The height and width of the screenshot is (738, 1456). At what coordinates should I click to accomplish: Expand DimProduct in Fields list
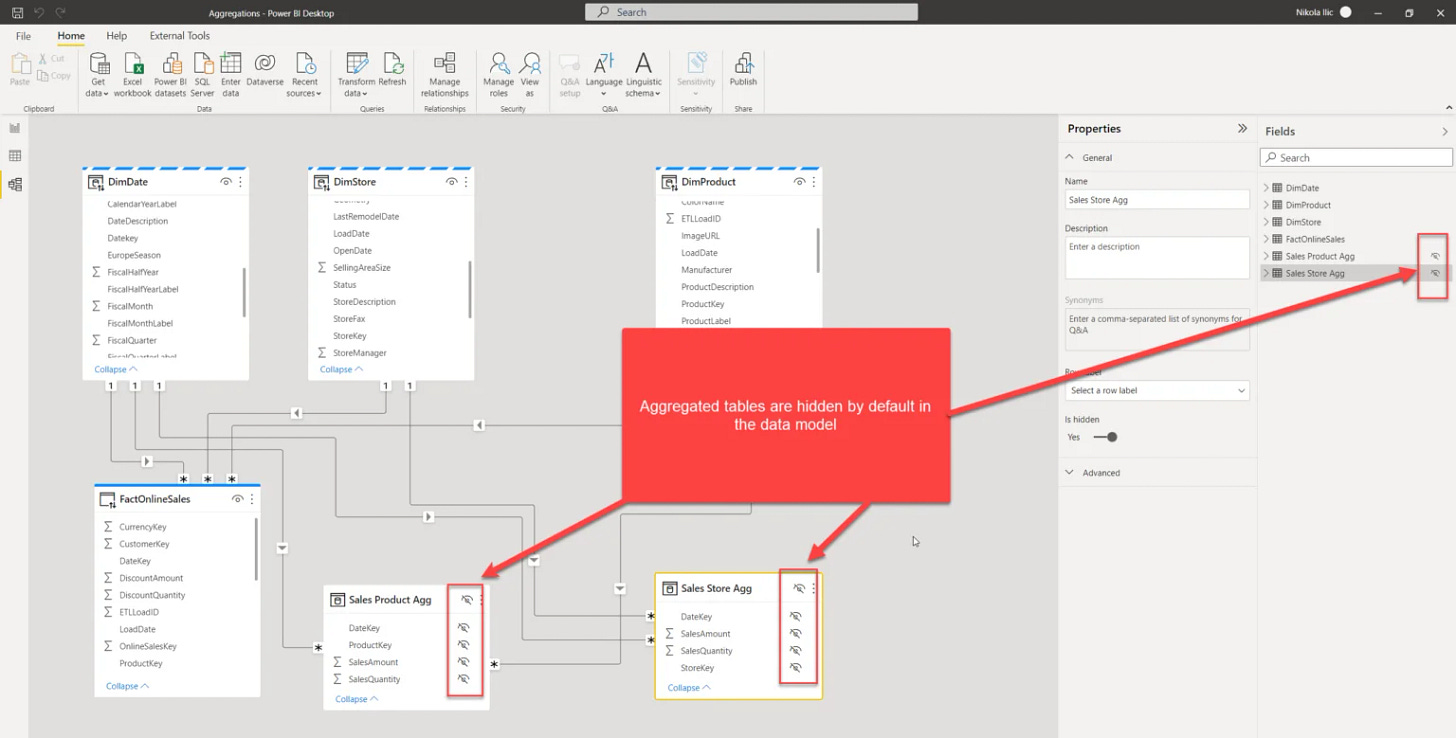[x=1265, y=205]
